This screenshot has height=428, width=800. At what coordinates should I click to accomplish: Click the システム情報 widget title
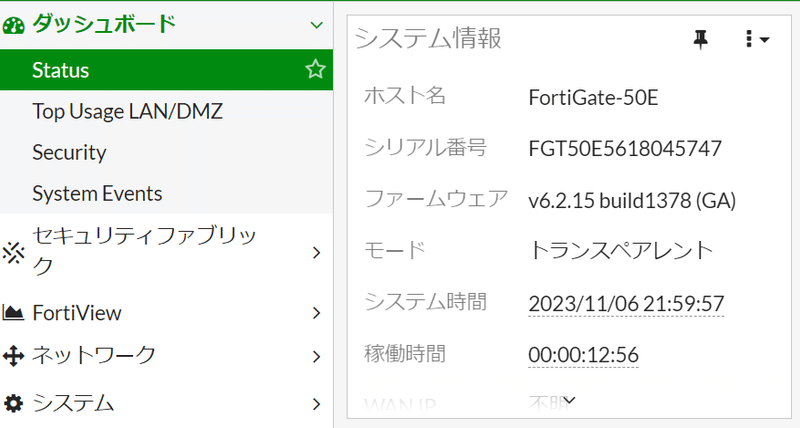428,39
